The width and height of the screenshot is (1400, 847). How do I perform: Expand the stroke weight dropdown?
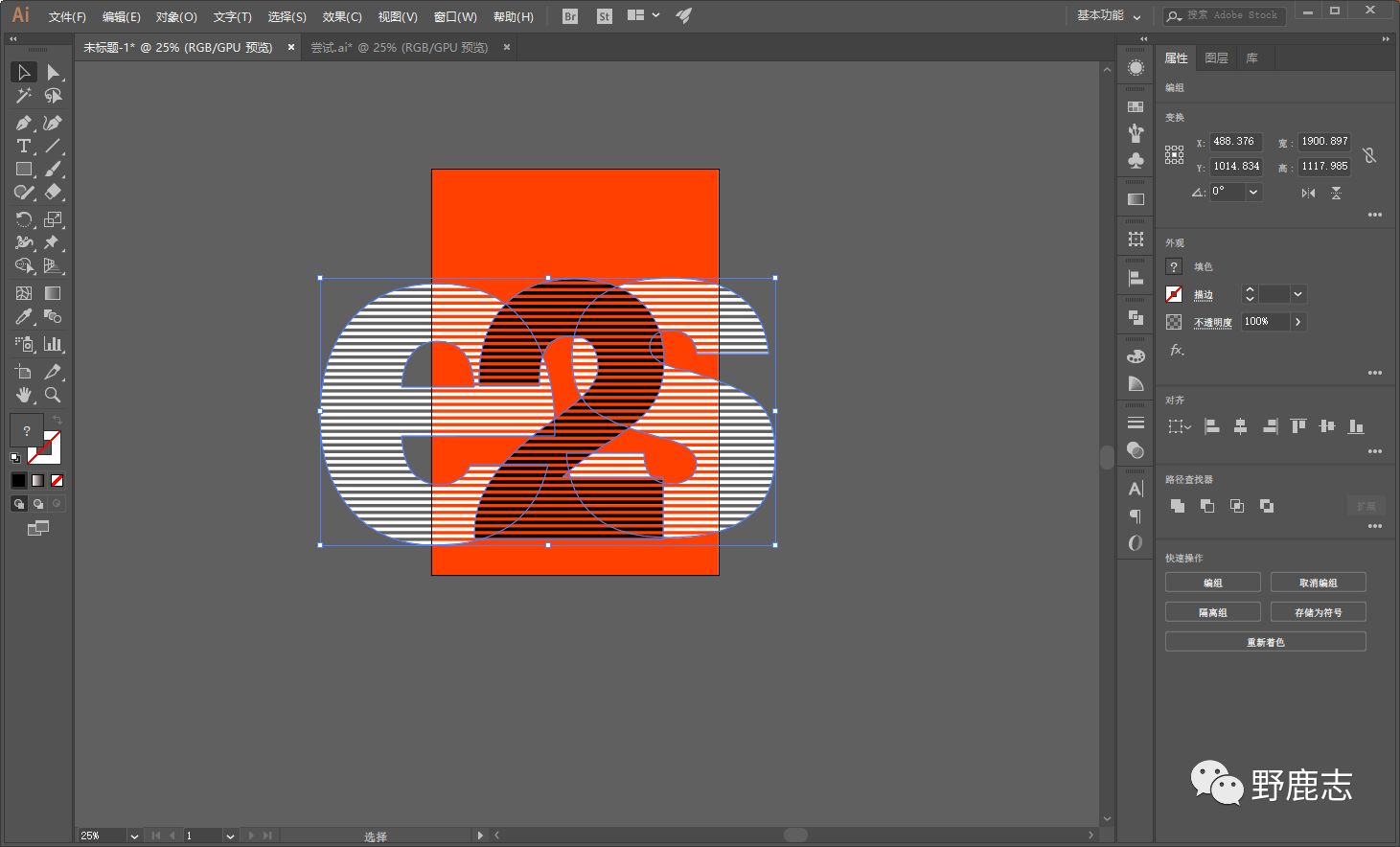1297,294
